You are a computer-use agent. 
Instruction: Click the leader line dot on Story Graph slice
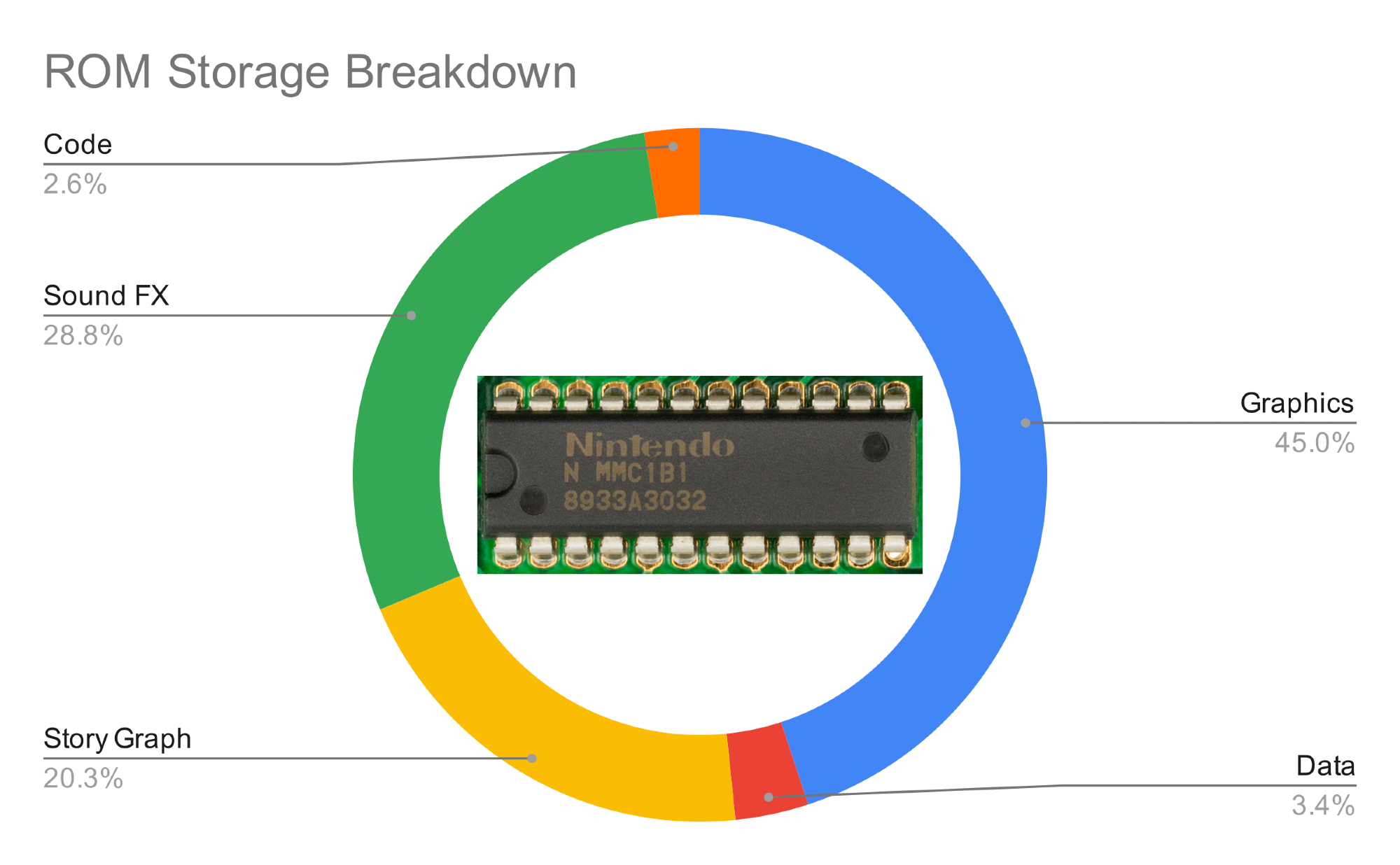coord(532,758)
